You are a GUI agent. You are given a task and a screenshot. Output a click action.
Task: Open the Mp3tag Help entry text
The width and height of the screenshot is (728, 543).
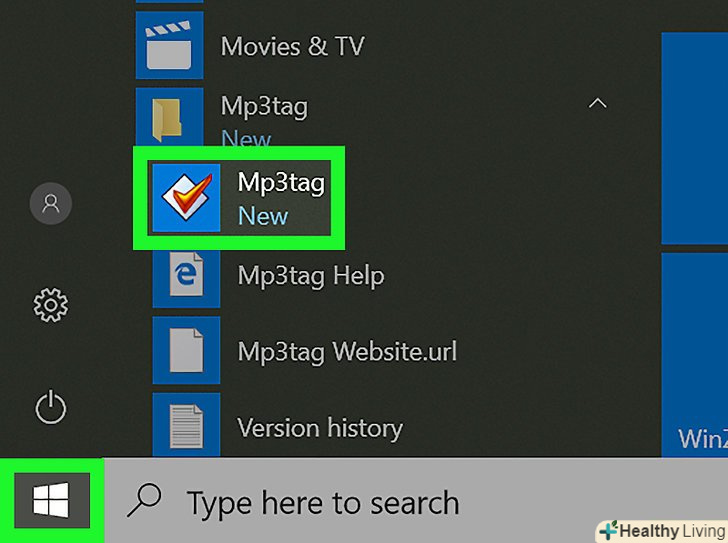[311, 276]
